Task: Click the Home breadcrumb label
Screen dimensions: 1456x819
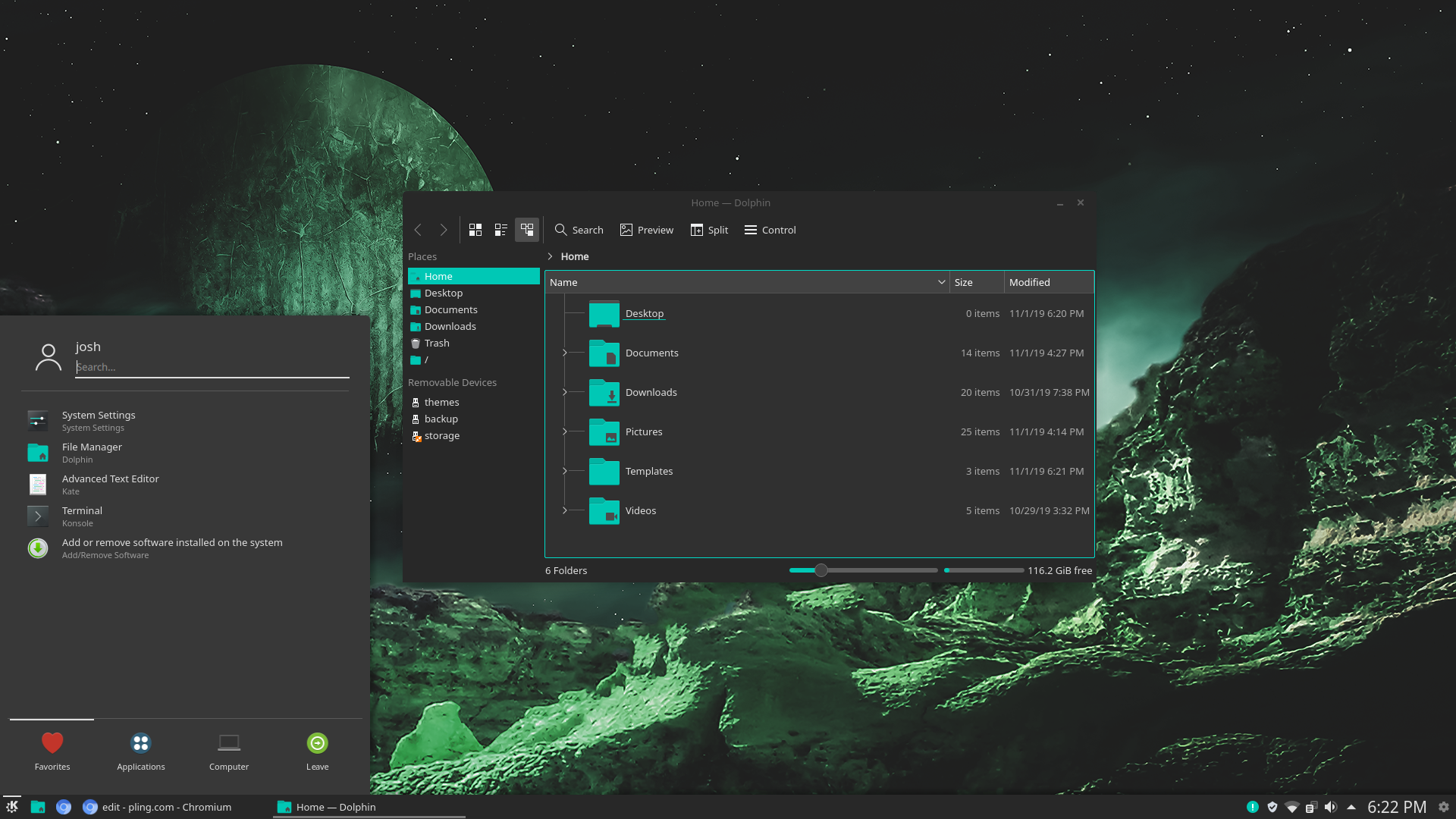Action: coord(575,256)
